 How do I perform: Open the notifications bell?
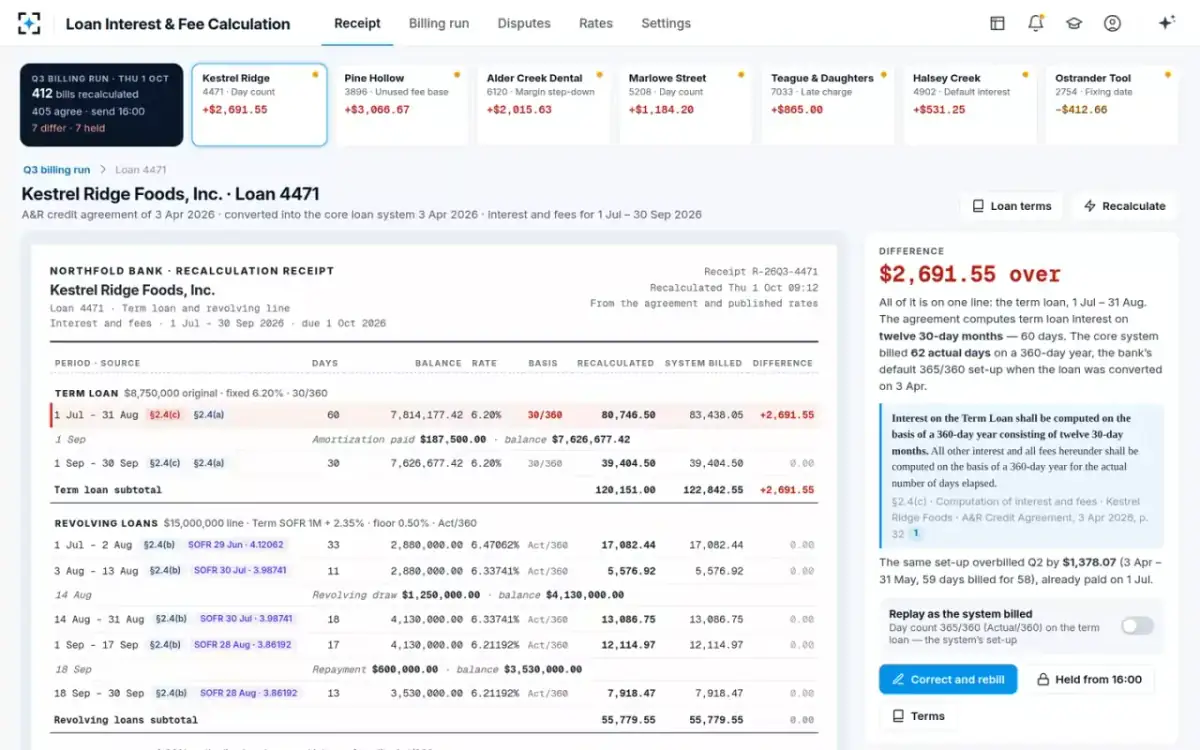(1035, 23)
